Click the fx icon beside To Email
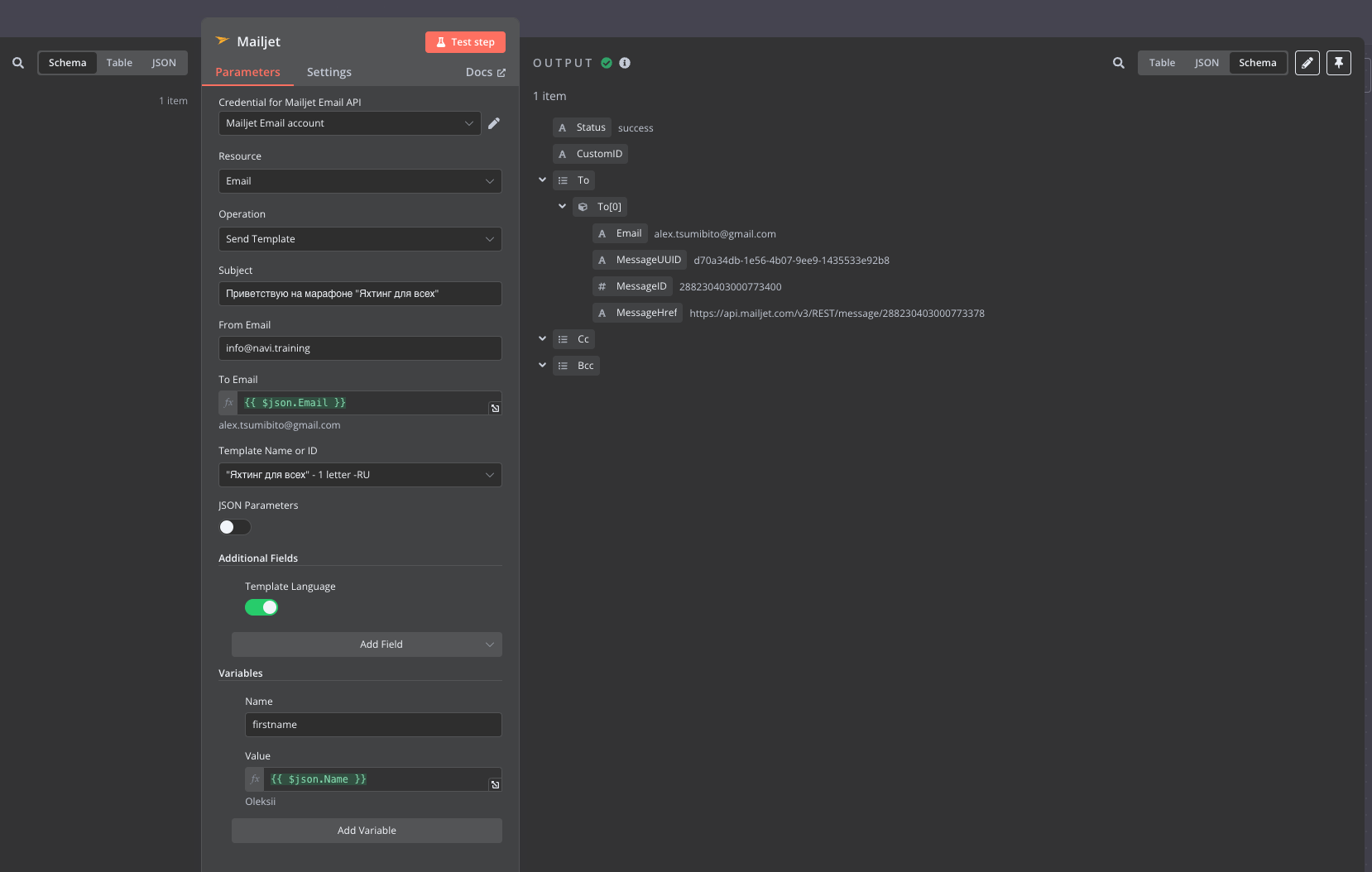The height and width of the screenshot is (872, 1372). 228,403
